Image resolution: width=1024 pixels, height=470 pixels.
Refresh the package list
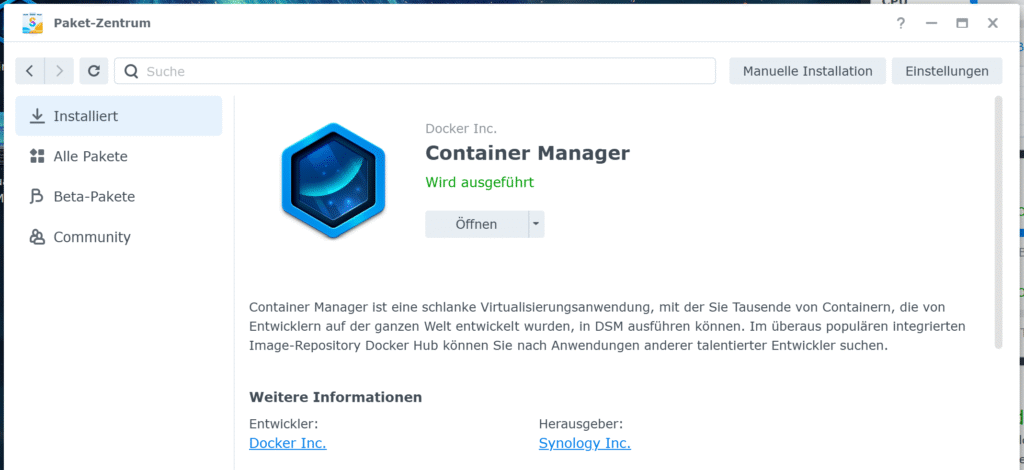point(93,71)
